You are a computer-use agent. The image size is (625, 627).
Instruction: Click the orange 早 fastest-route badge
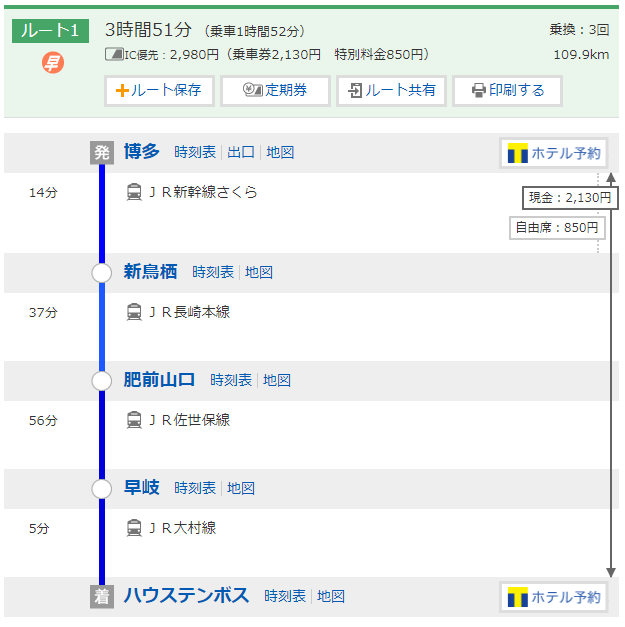point(53,63)
